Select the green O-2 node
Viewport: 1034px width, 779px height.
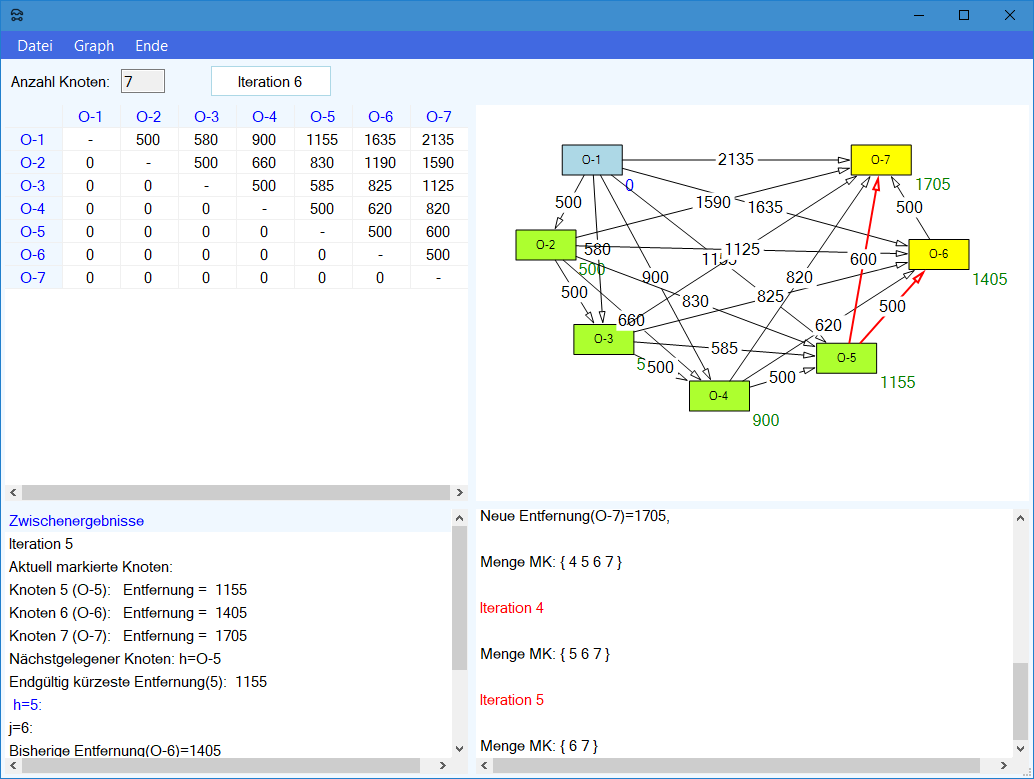[x=545, y=245]
